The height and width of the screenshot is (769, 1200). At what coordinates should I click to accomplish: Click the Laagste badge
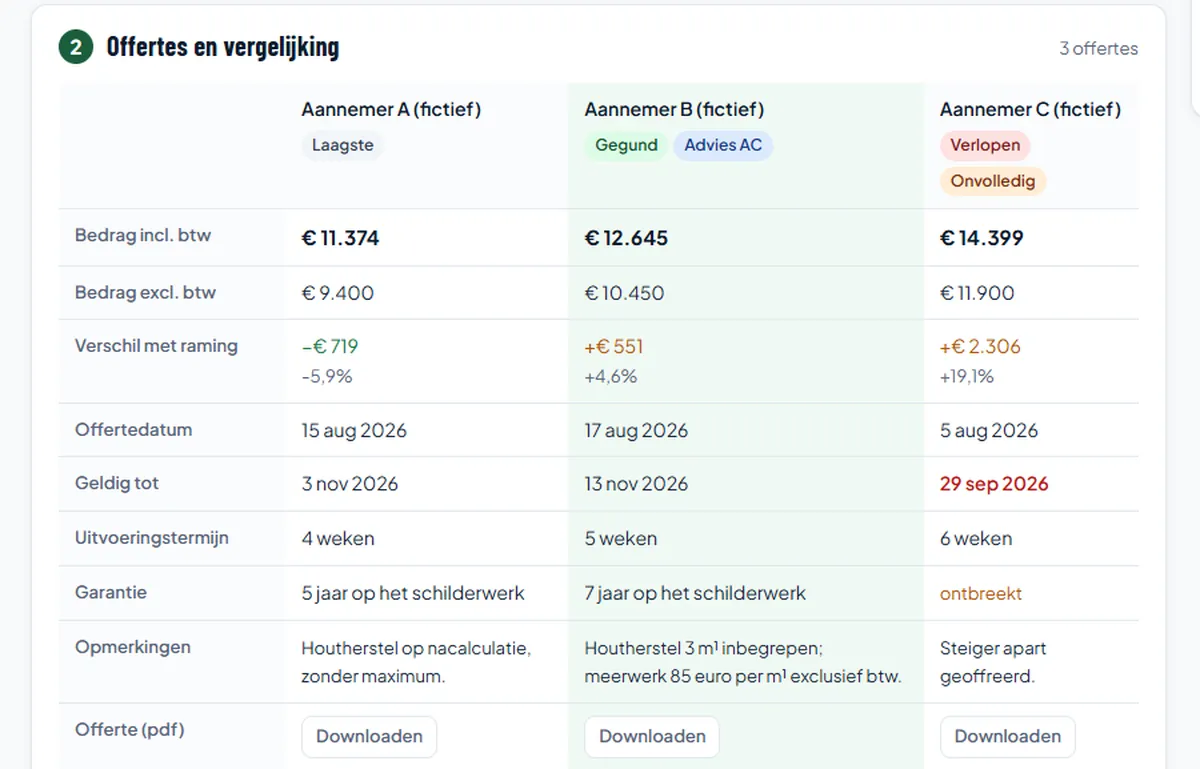tap(342, 145)
